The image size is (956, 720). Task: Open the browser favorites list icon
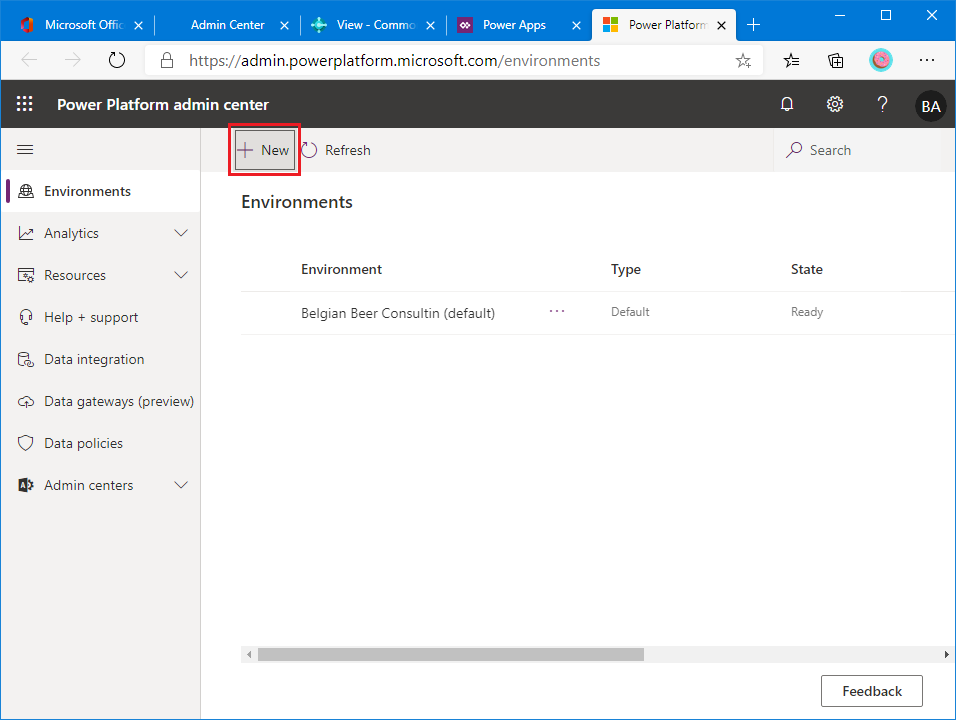click(791, 60)
